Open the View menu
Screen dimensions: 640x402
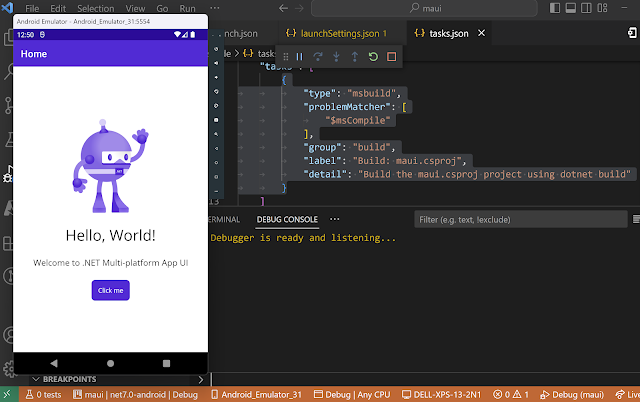135,8
